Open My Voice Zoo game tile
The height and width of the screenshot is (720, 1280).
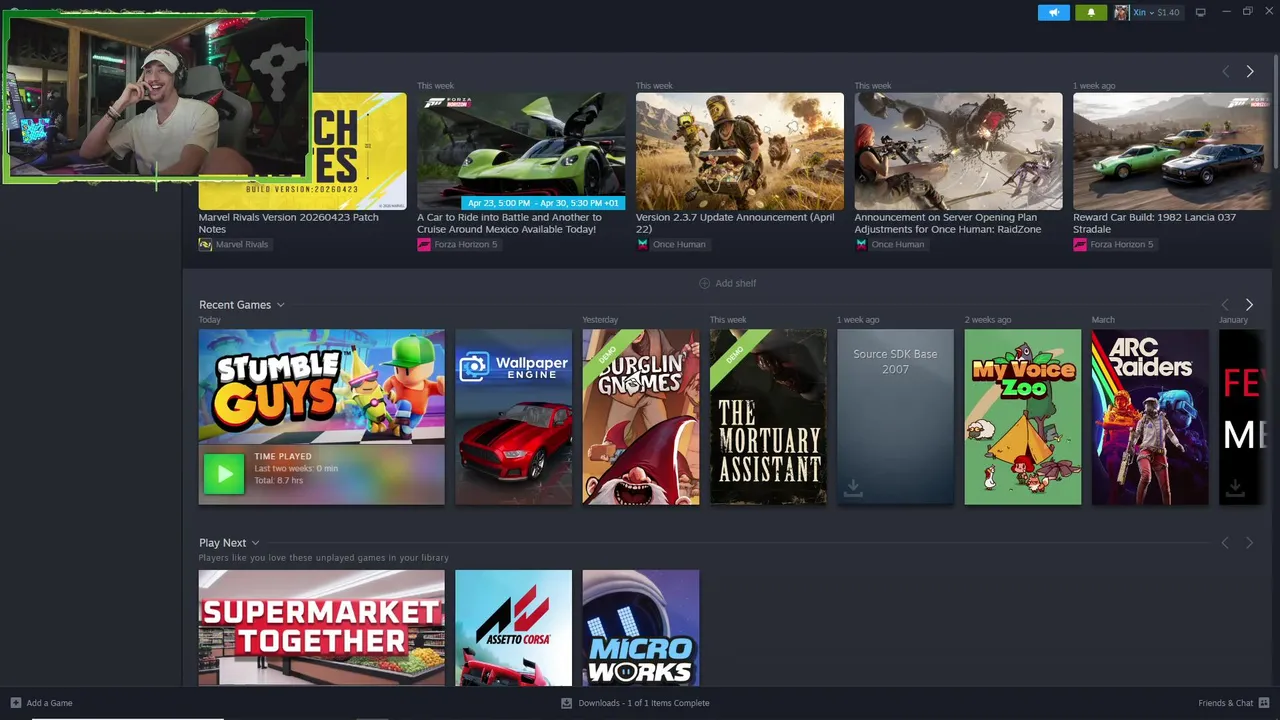coord(1022,417)
